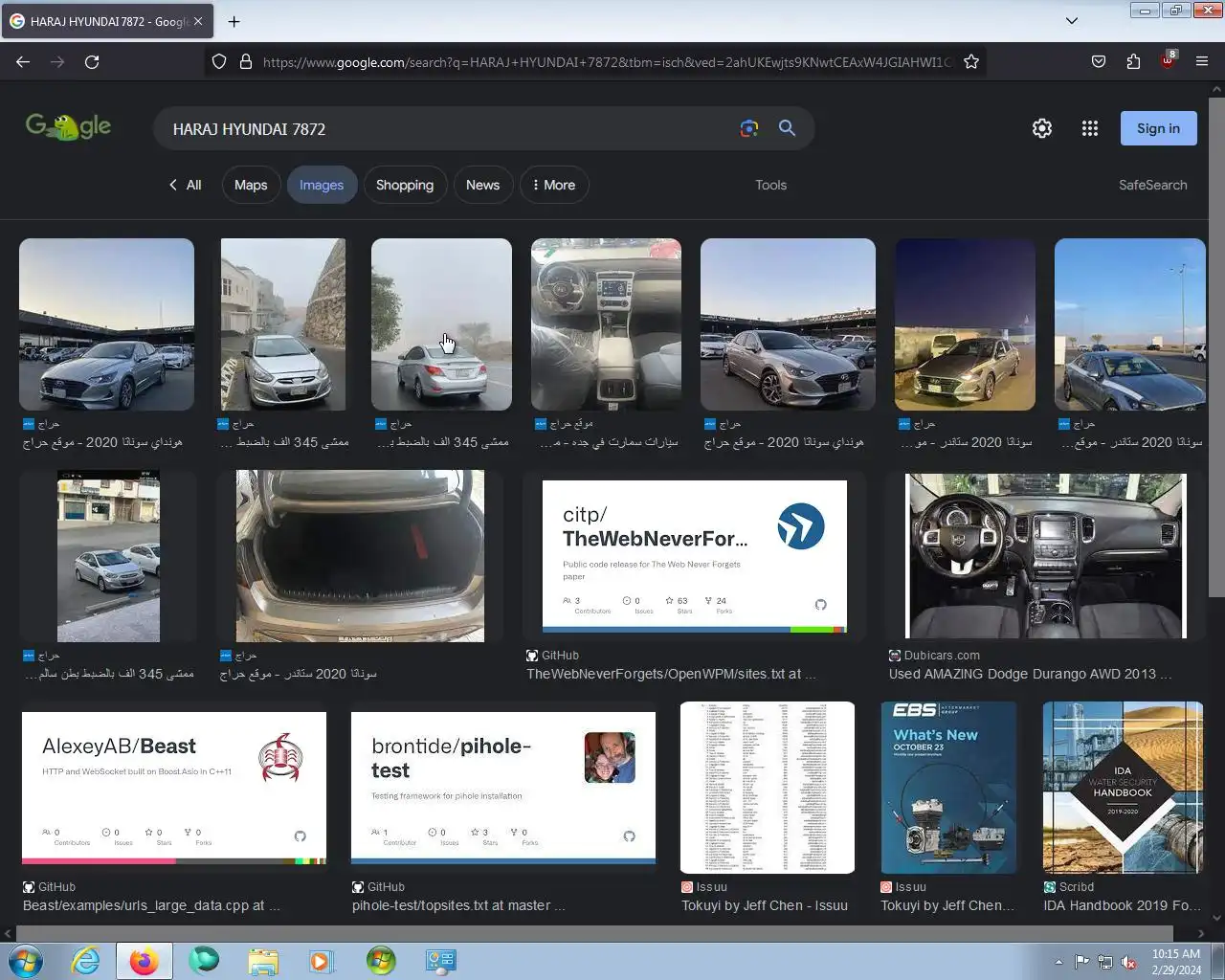Launch Internet Explorer from taskbar
The width and height of the screenshot is (1225, 980).
[x=85, y=961]
